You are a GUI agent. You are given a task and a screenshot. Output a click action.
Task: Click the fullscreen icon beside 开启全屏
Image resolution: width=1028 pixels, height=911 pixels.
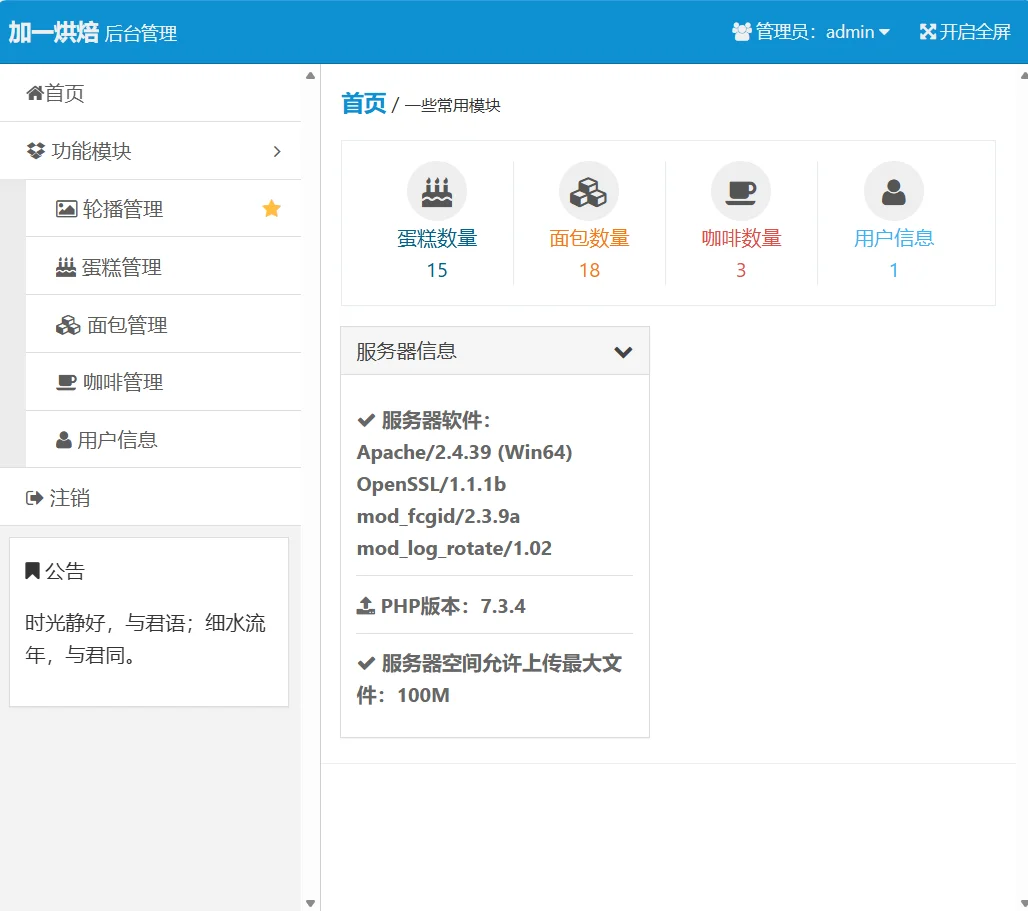pyautogui.click(x=926, y=31)
